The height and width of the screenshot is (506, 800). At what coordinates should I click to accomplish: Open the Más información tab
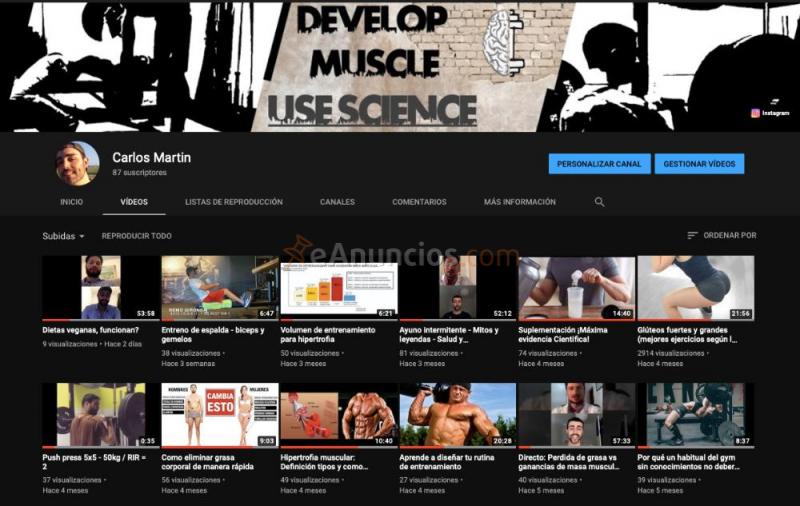[519, 202]
